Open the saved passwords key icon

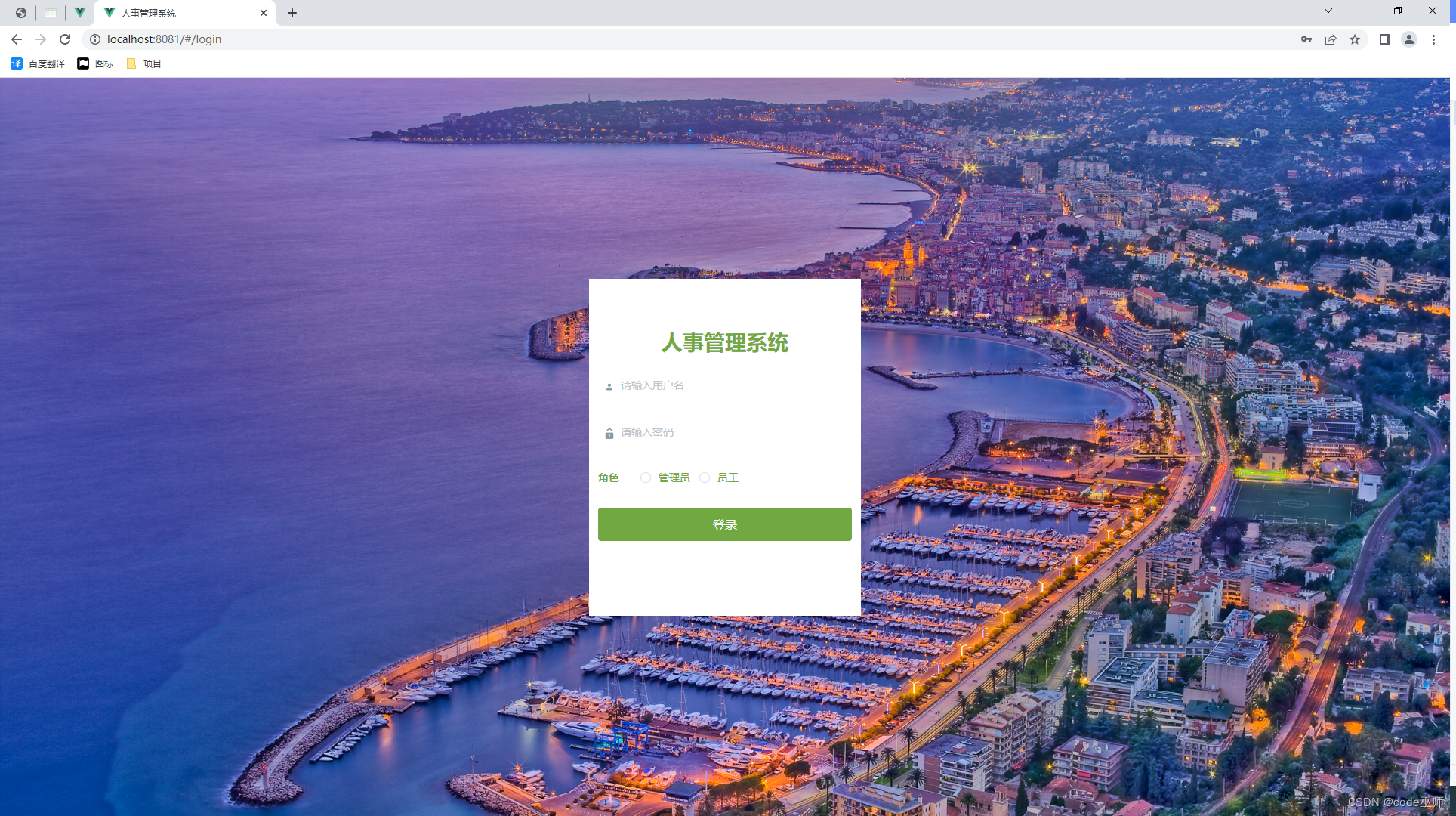pos(1306,39)
